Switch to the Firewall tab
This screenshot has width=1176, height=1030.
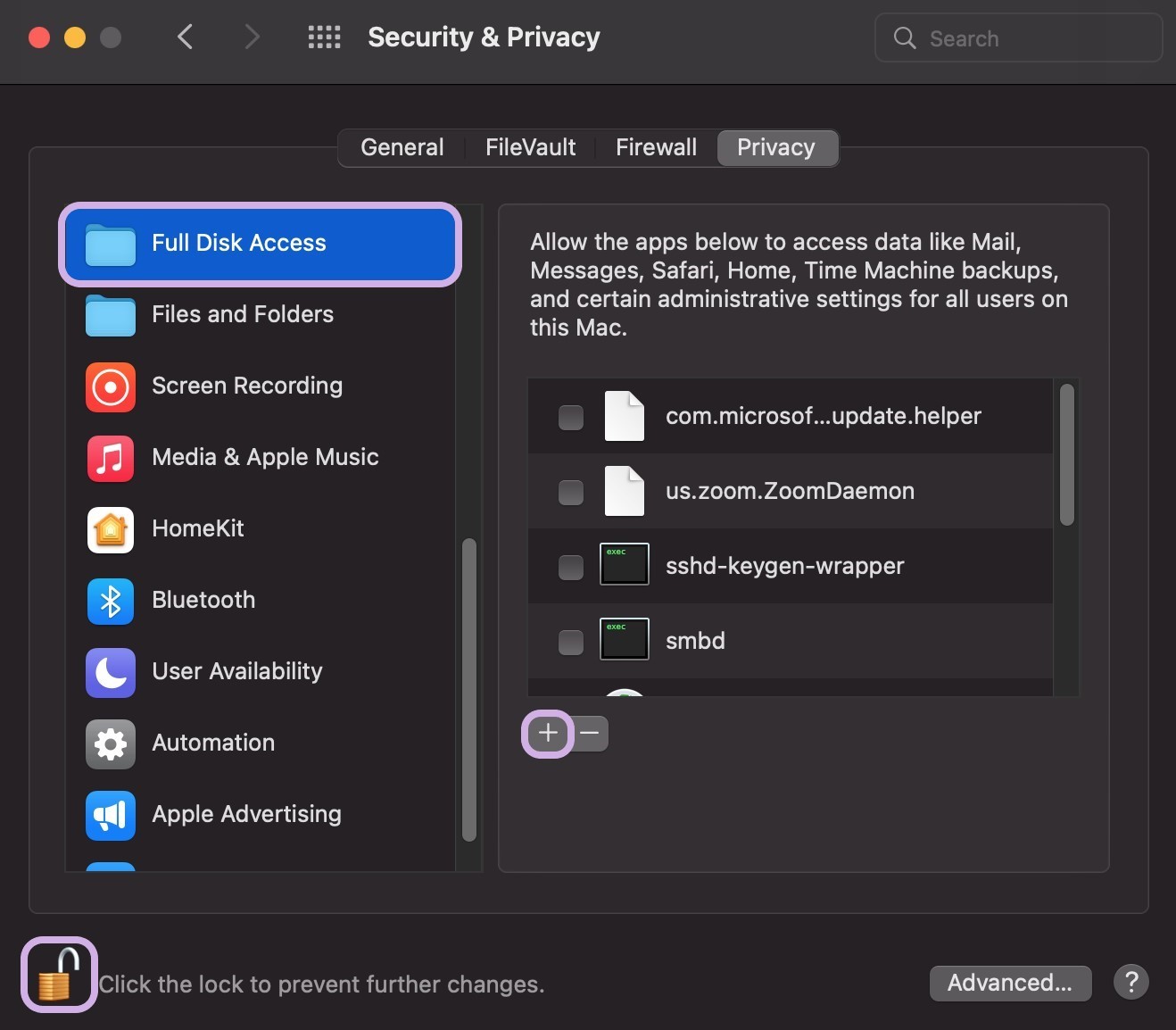click(x=656, y=147)
